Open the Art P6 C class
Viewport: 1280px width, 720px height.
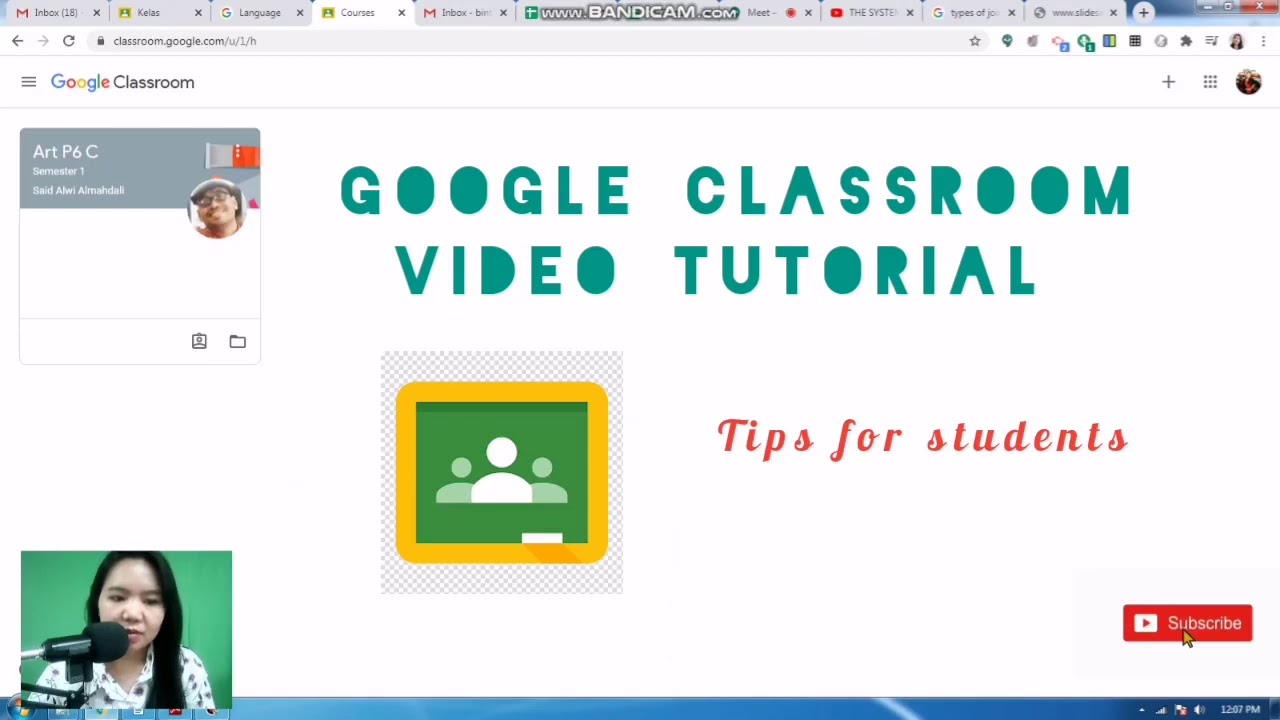[x=65, y=152]
